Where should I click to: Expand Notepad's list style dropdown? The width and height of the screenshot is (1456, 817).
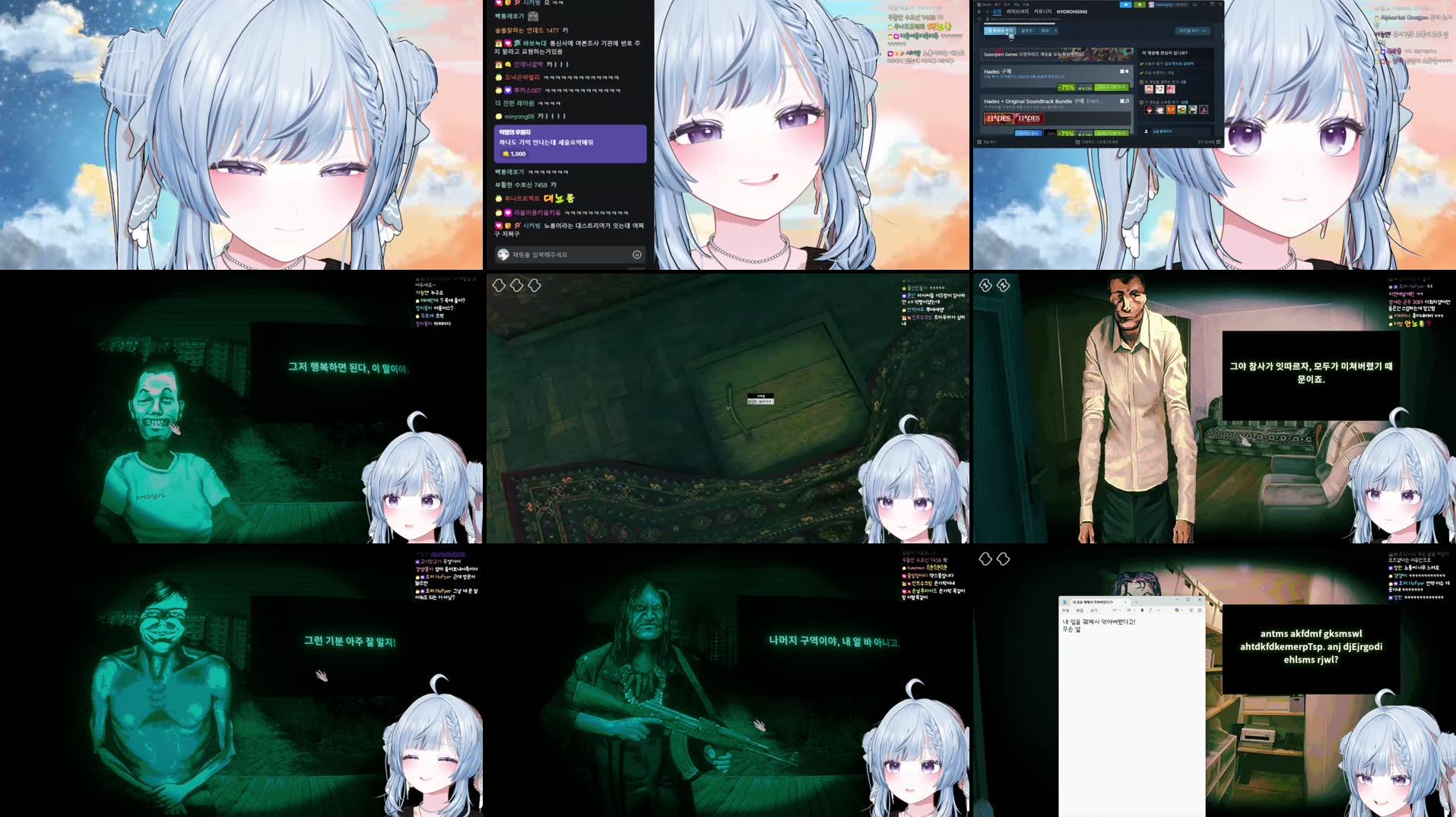coord(1132,610)
